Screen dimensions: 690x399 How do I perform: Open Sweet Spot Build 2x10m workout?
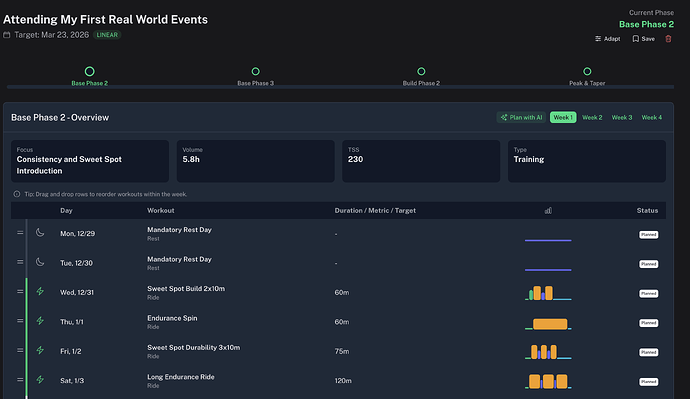[186, 289]
